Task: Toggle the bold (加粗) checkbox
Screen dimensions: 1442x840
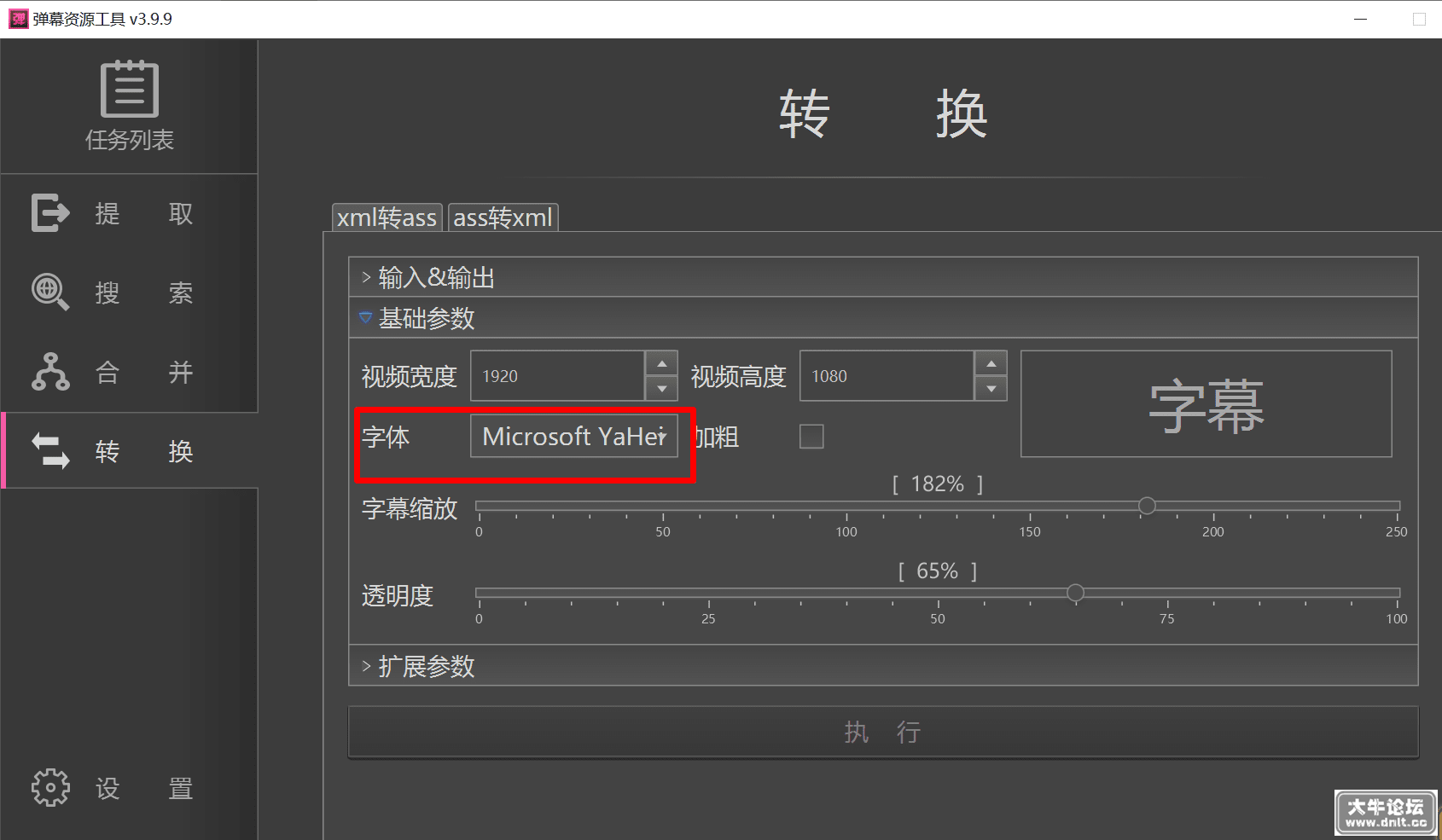Action: click(811, 437)
